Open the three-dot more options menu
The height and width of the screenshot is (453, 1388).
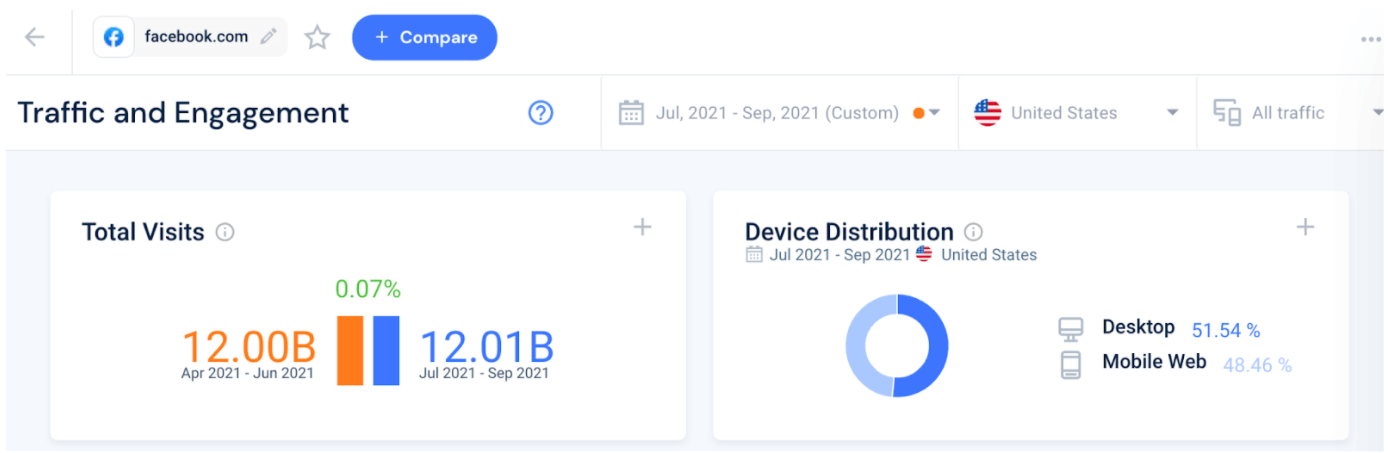click(1369, 40)
